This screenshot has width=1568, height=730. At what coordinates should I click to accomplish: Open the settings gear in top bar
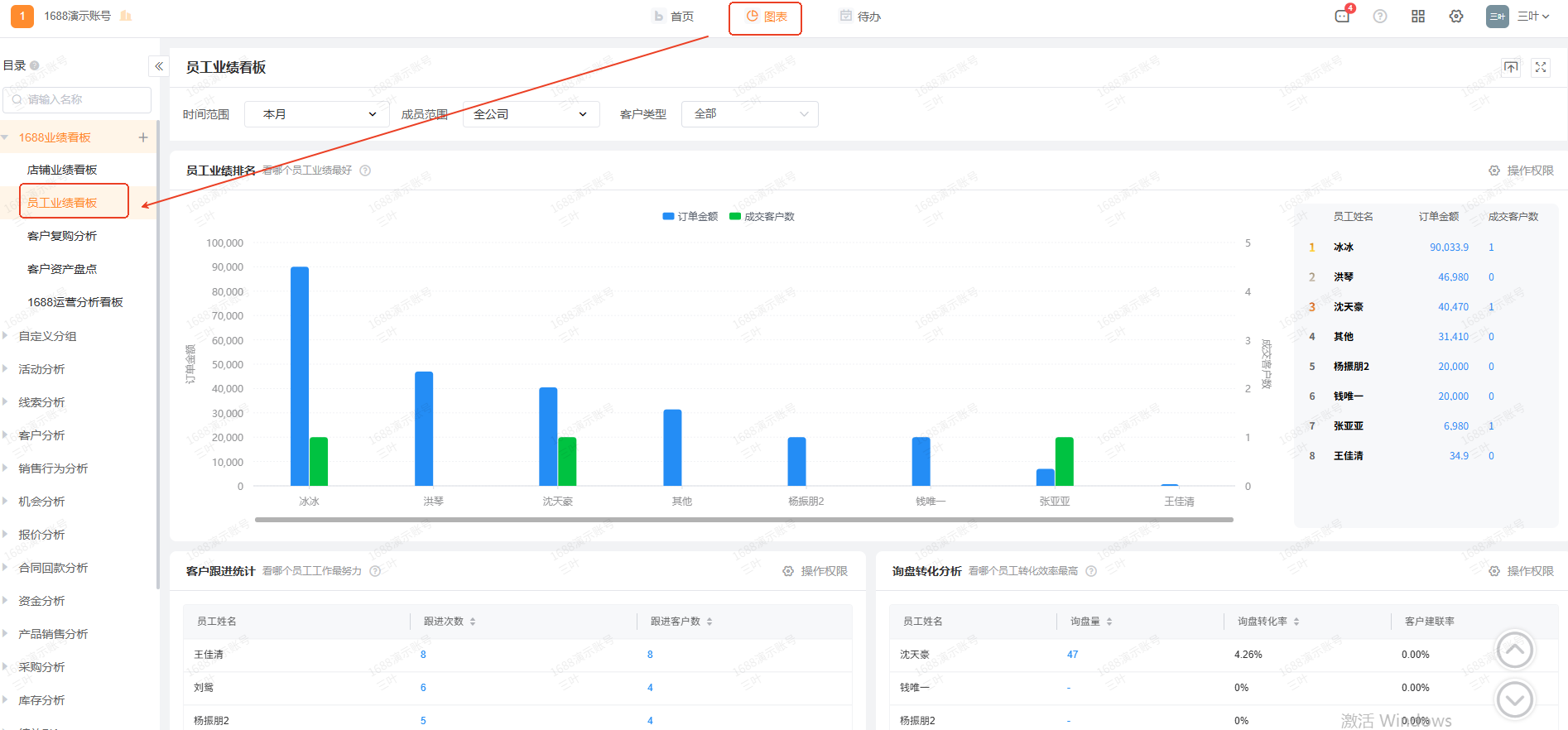1456,17
